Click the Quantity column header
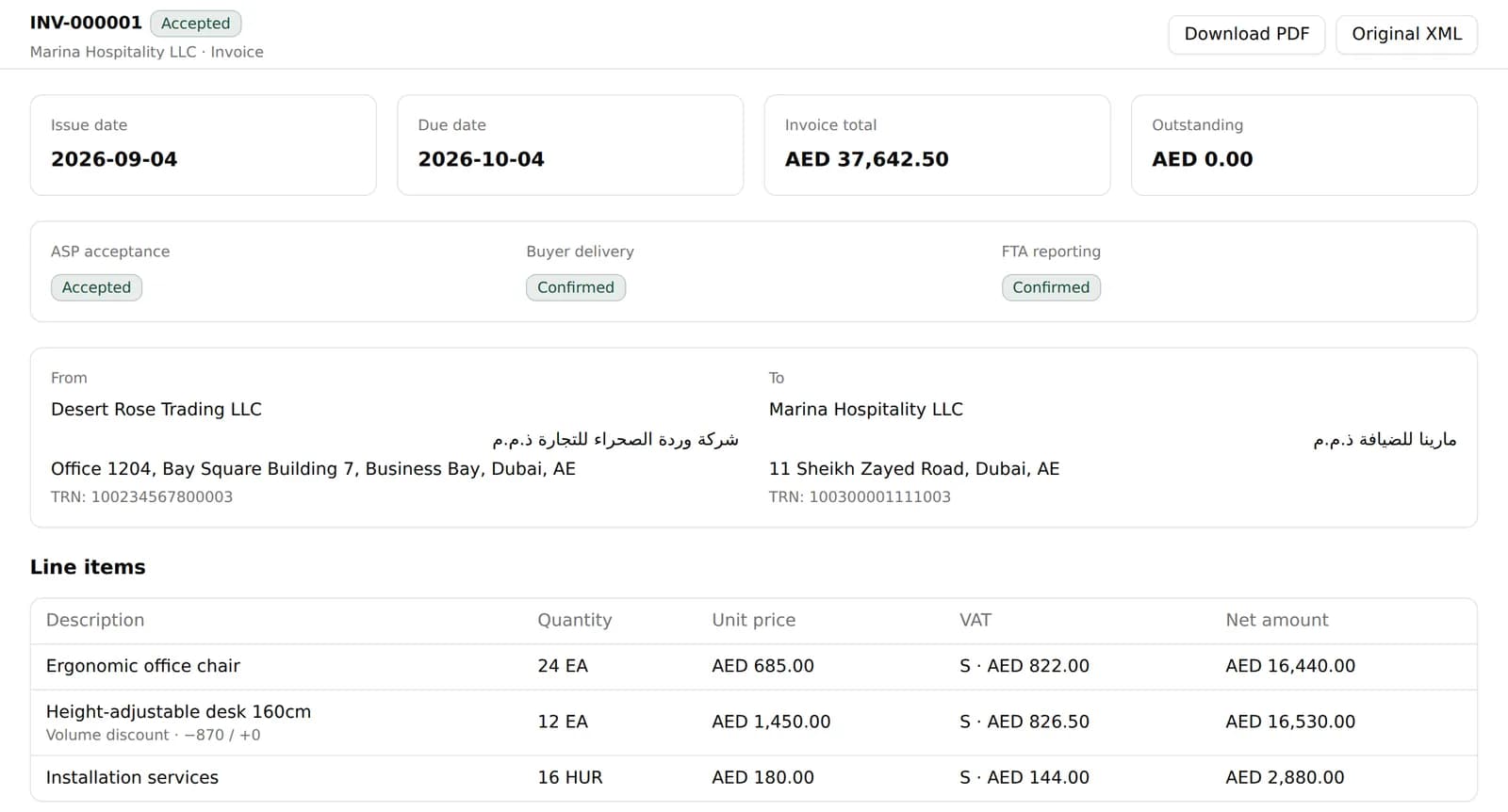 (x=575, y=620)
